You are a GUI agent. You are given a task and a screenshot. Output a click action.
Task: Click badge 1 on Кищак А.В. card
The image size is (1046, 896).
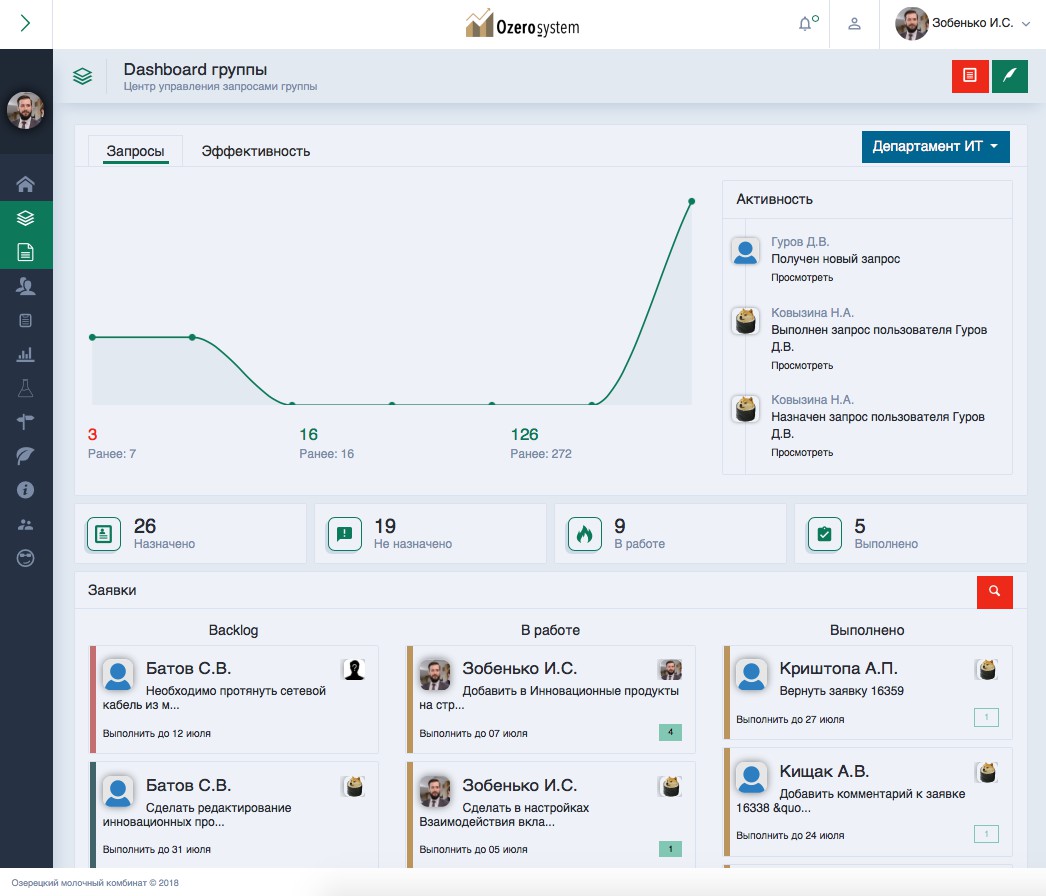click(x=987, y=834)
